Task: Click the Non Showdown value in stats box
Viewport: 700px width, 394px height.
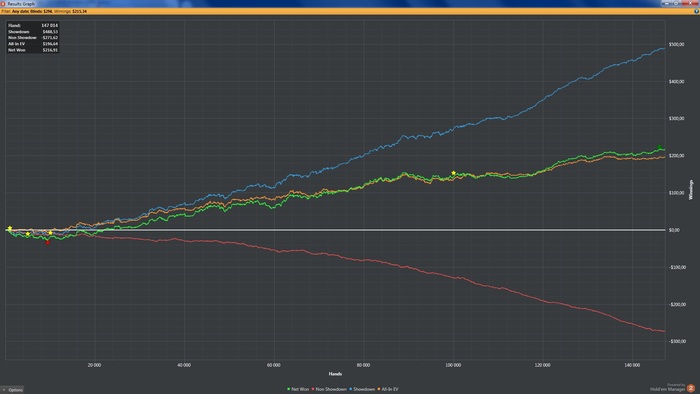Action: [x=49, y=38]
